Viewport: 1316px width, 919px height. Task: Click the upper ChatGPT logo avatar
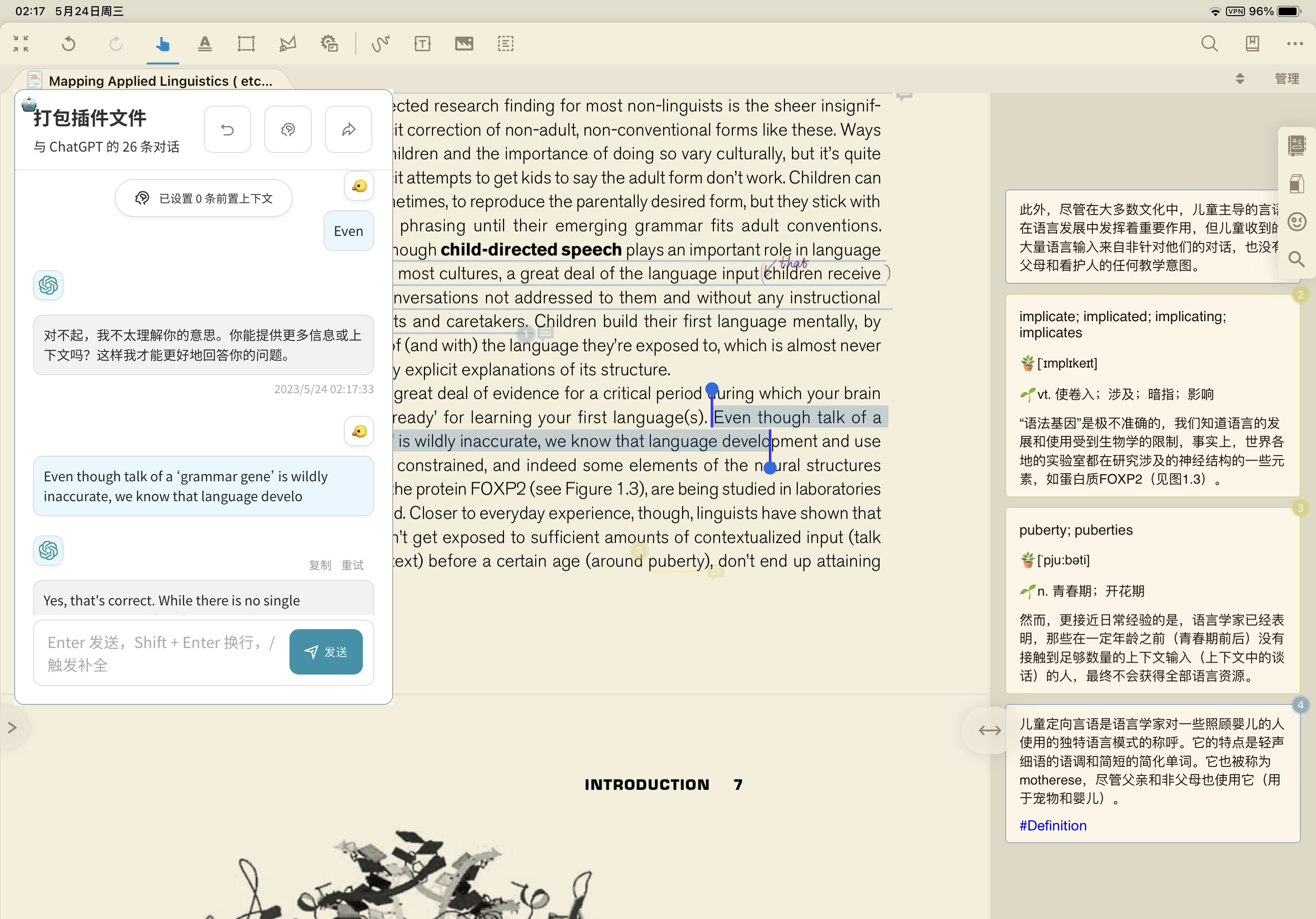(48, 285)
